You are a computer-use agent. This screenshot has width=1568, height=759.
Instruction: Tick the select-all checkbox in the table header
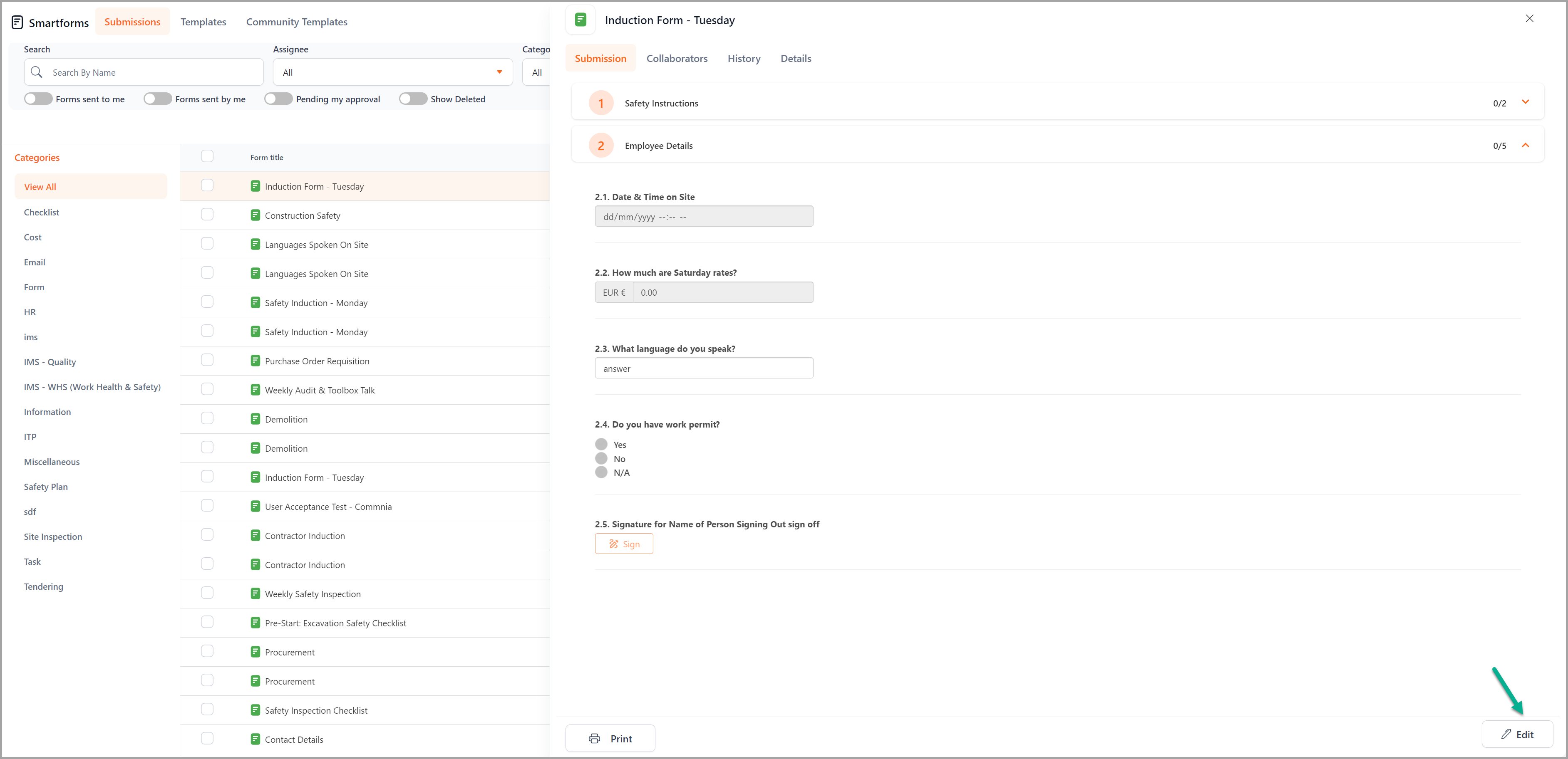click(x=207, y=156)
